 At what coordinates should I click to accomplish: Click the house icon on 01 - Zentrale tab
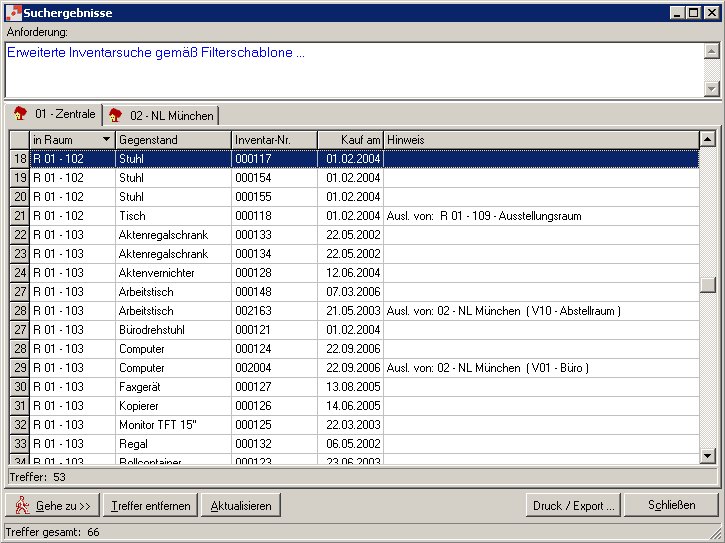click(20, 113)
